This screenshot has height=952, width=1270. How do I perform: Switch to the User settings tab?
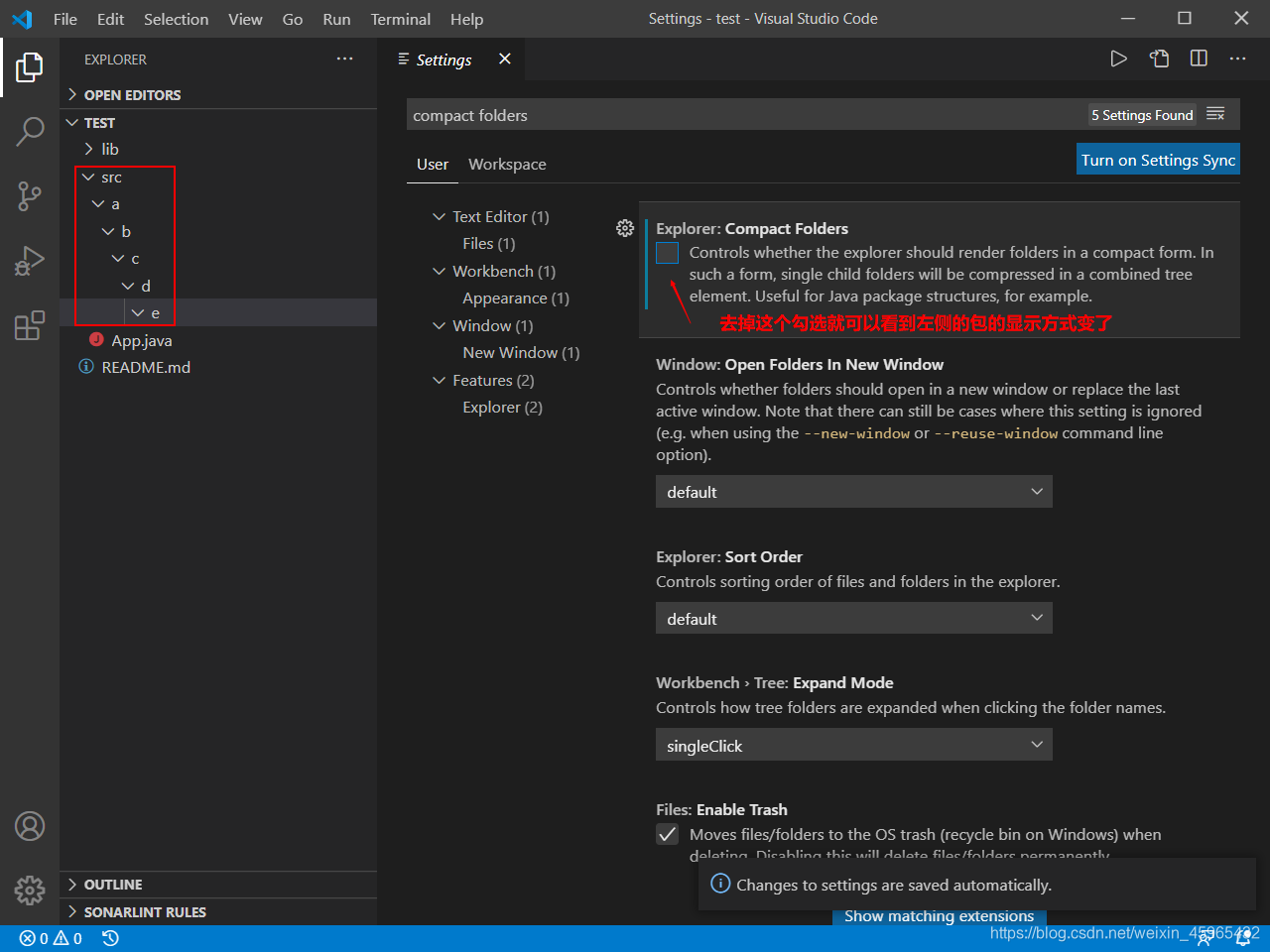click(x=433, y=164)
